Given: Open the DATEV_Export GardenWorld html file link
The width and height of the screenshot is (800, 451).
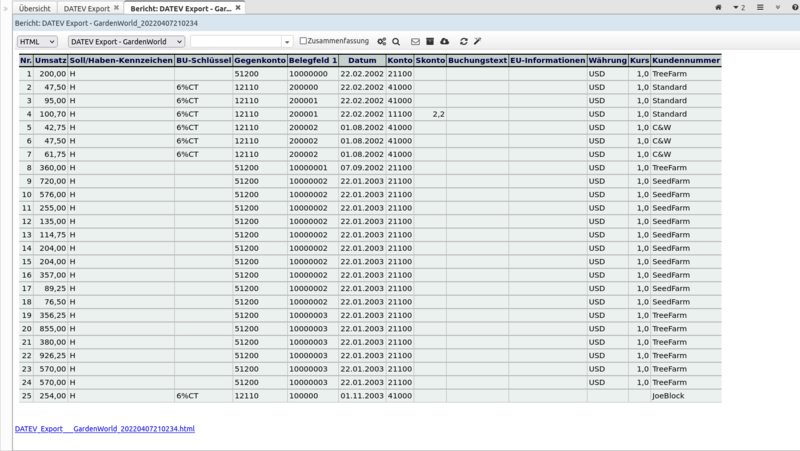Looking at the screenshot, I should click(x=105, y=429).
